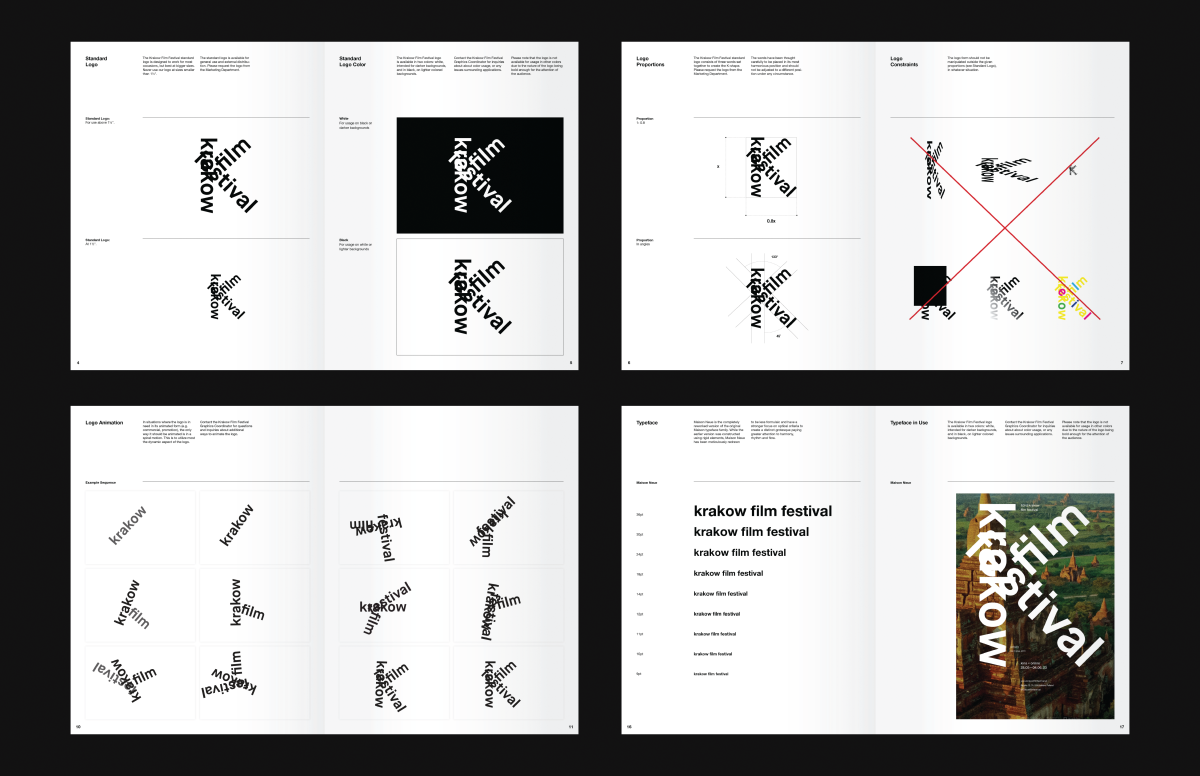This screenshot has height=776, width=1200.
Task: Click the grey faded logo in Logo Constraints
Action: click(1003, 298)
